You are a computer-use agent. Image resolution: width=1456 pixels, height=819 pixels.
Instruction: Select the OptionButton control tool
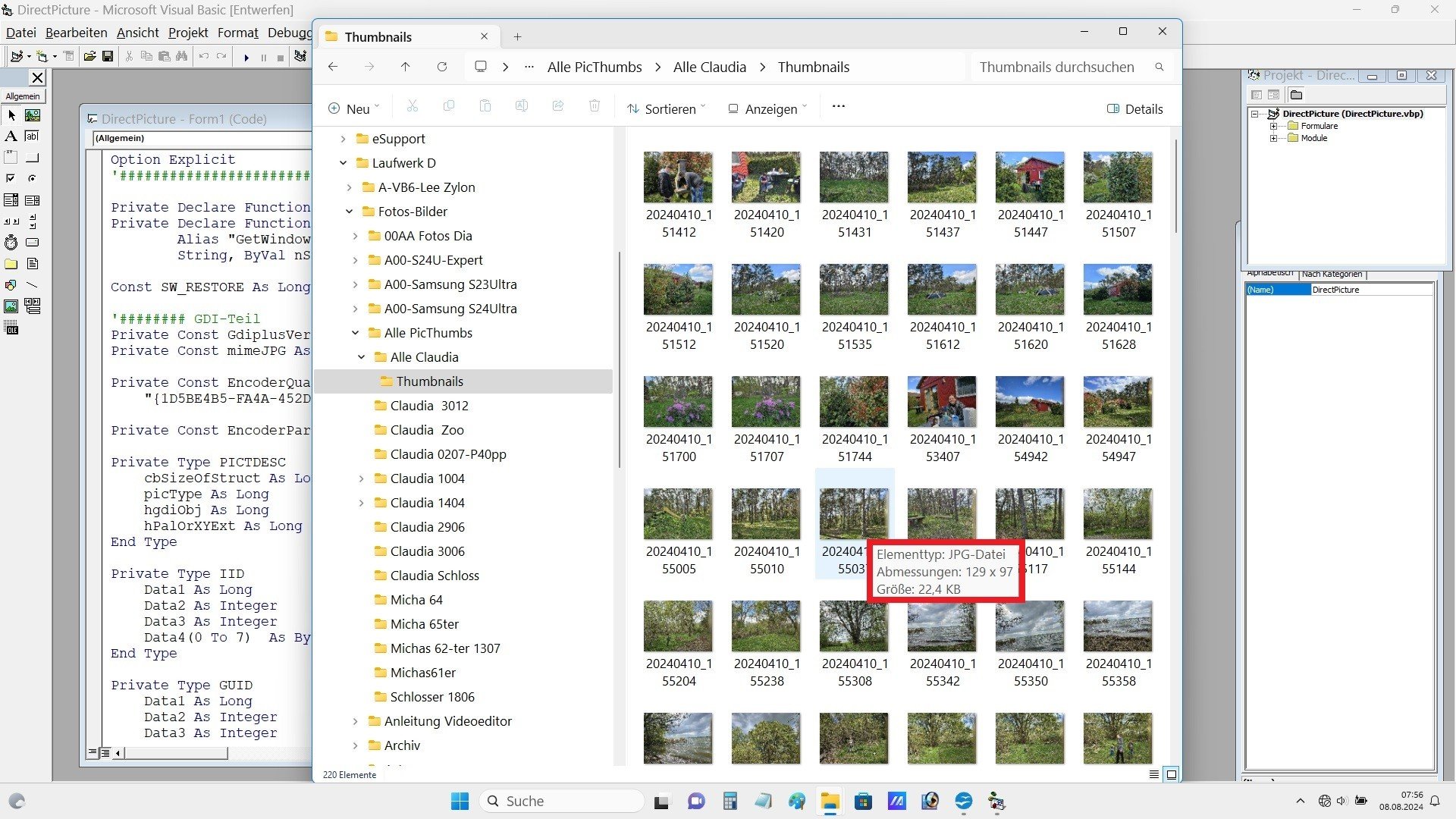point(32,179)
